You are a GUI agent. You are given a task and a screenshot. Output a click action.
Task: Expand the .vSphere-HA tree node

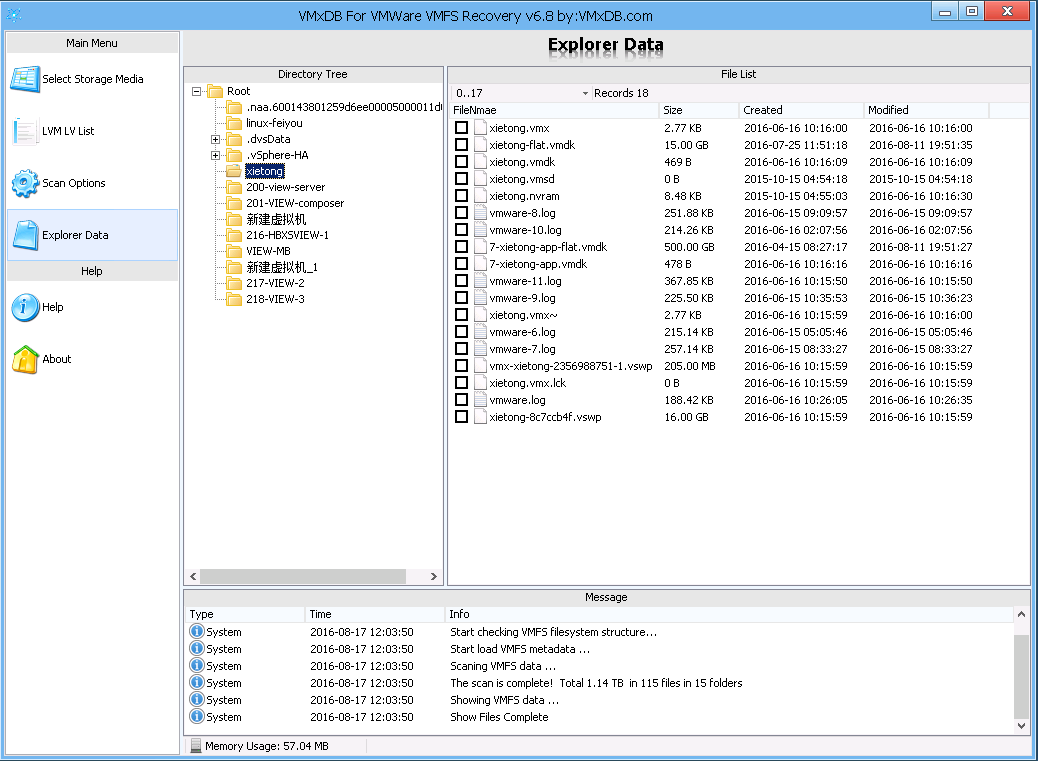pyautogui.click(x=215, y=156)
